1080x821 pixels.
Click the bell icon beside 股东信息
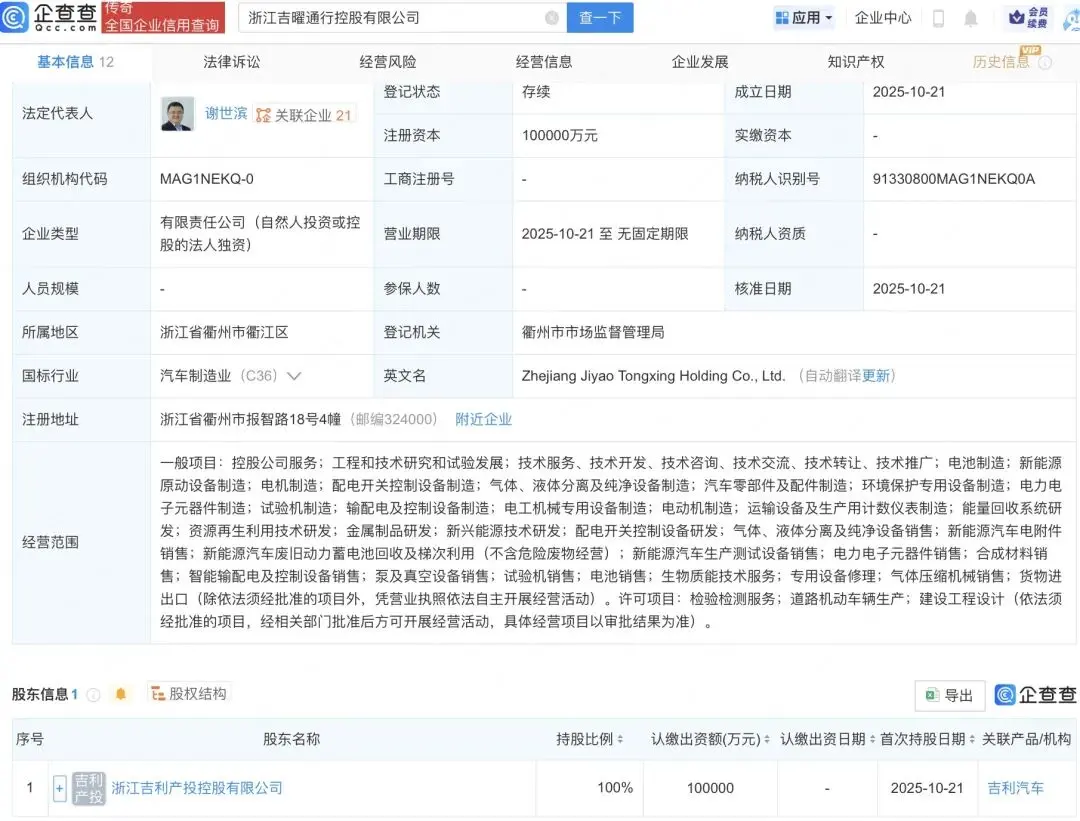point(121,694)
